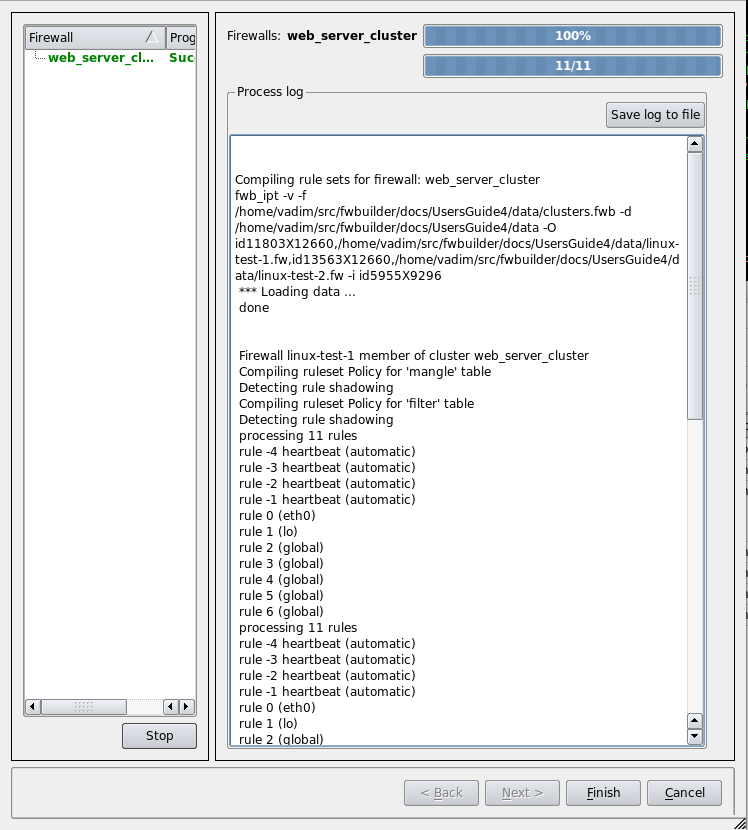The height and width of the screenshot is (830, 748).
Task: Click left arrow beside right arrow, horizontal scrollbar
Action: pyautogui.click(x=171, y=707)
